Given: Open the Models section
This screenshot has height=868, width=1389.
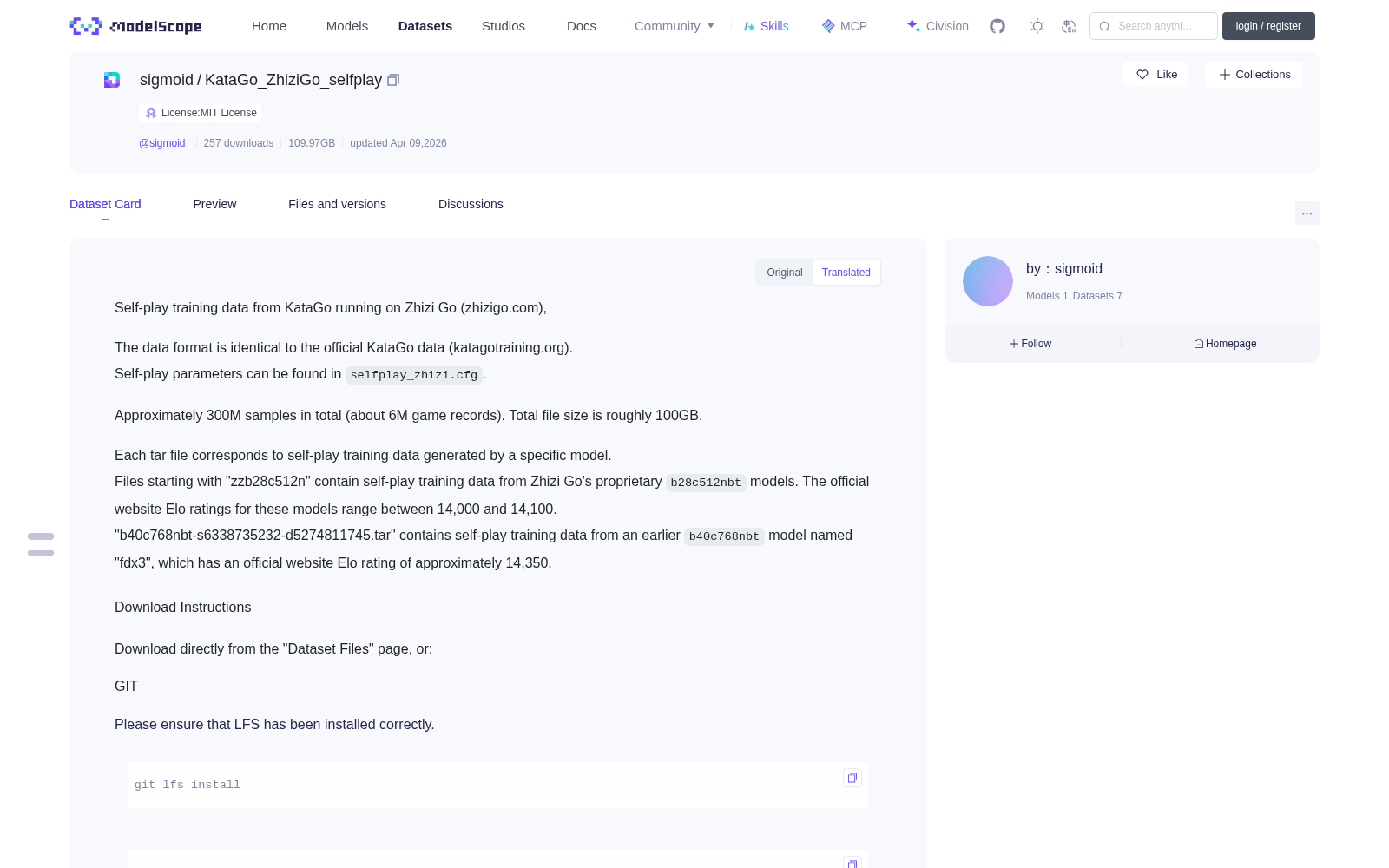Looking at the screenshot, I should pos(347,26).
